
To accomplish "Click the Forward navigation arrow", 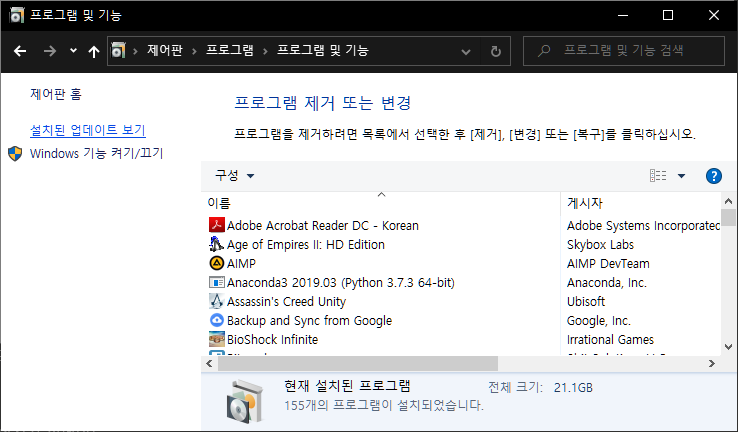I will [x=49, y=51].
